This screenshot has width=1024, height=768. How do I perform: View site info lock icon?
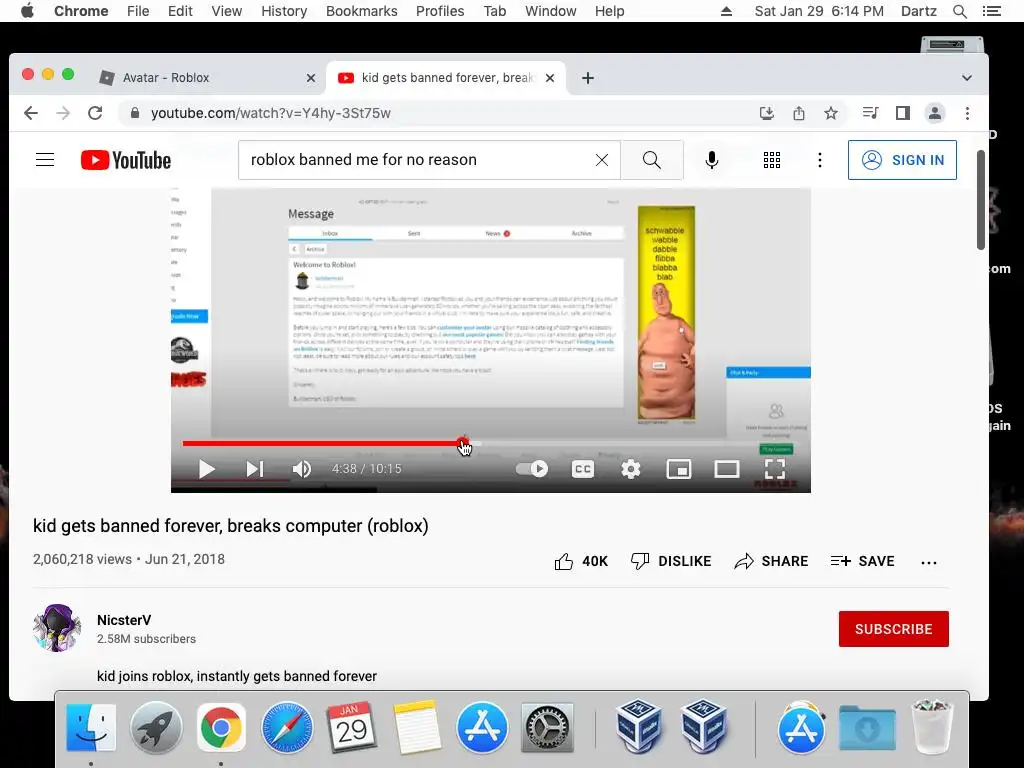pyautogui.click(x=135, y=113)
